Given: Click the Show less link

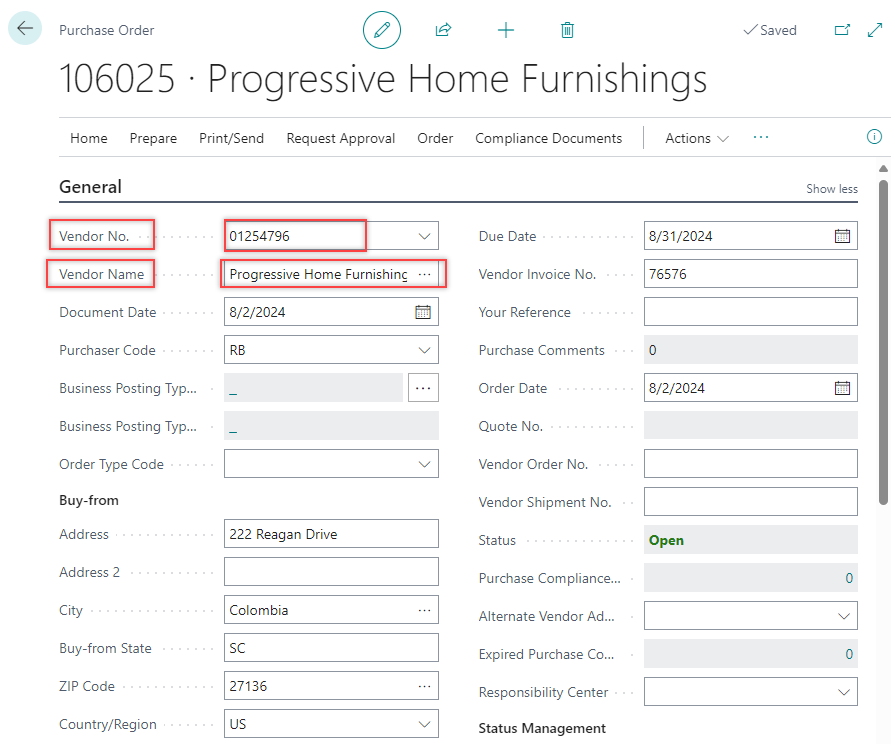Looking at the screenshot, I should [x=832, y=189].
